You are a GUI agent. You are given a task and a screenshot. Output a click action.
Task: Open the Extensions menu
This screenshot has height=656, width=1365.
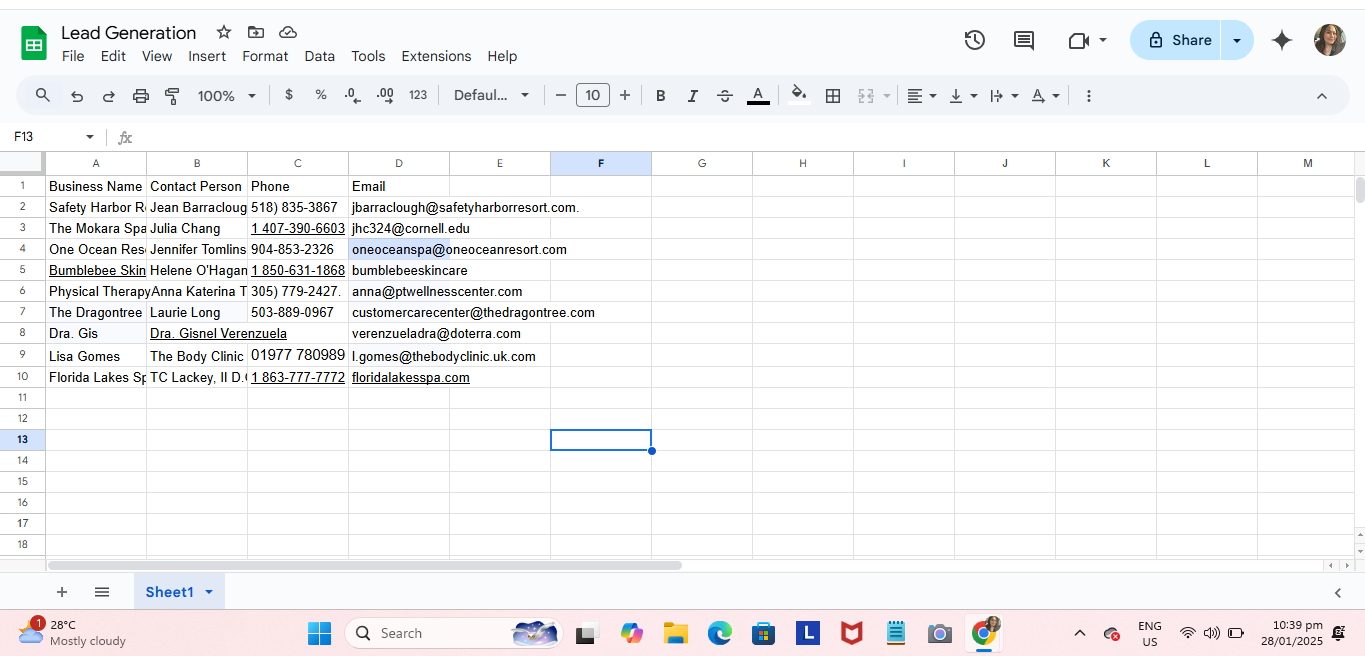coord(436,56)
